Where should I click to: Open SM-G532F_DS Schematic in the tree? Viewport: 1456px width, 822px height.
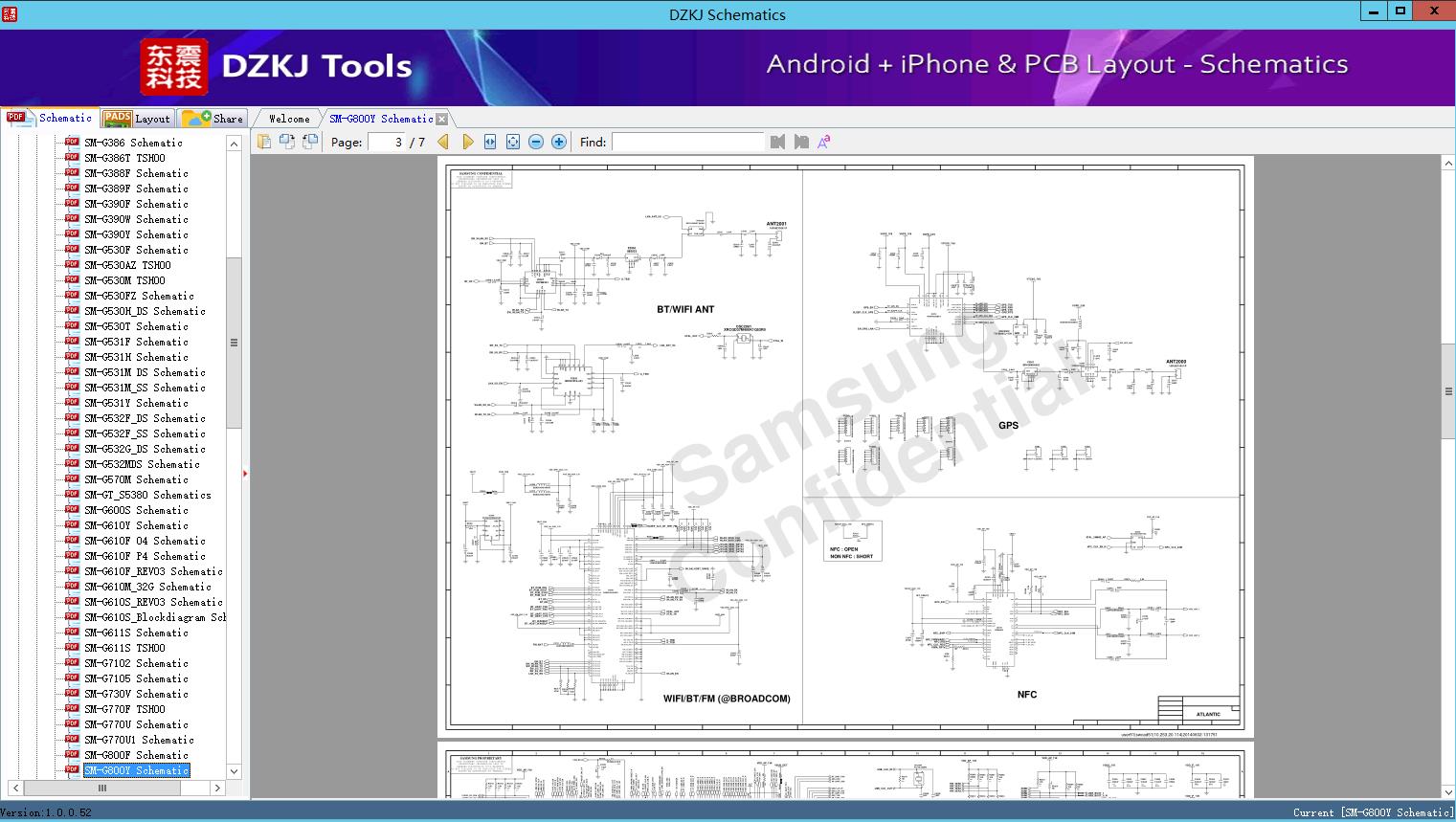pyautogui.click(x=145, y=418)
